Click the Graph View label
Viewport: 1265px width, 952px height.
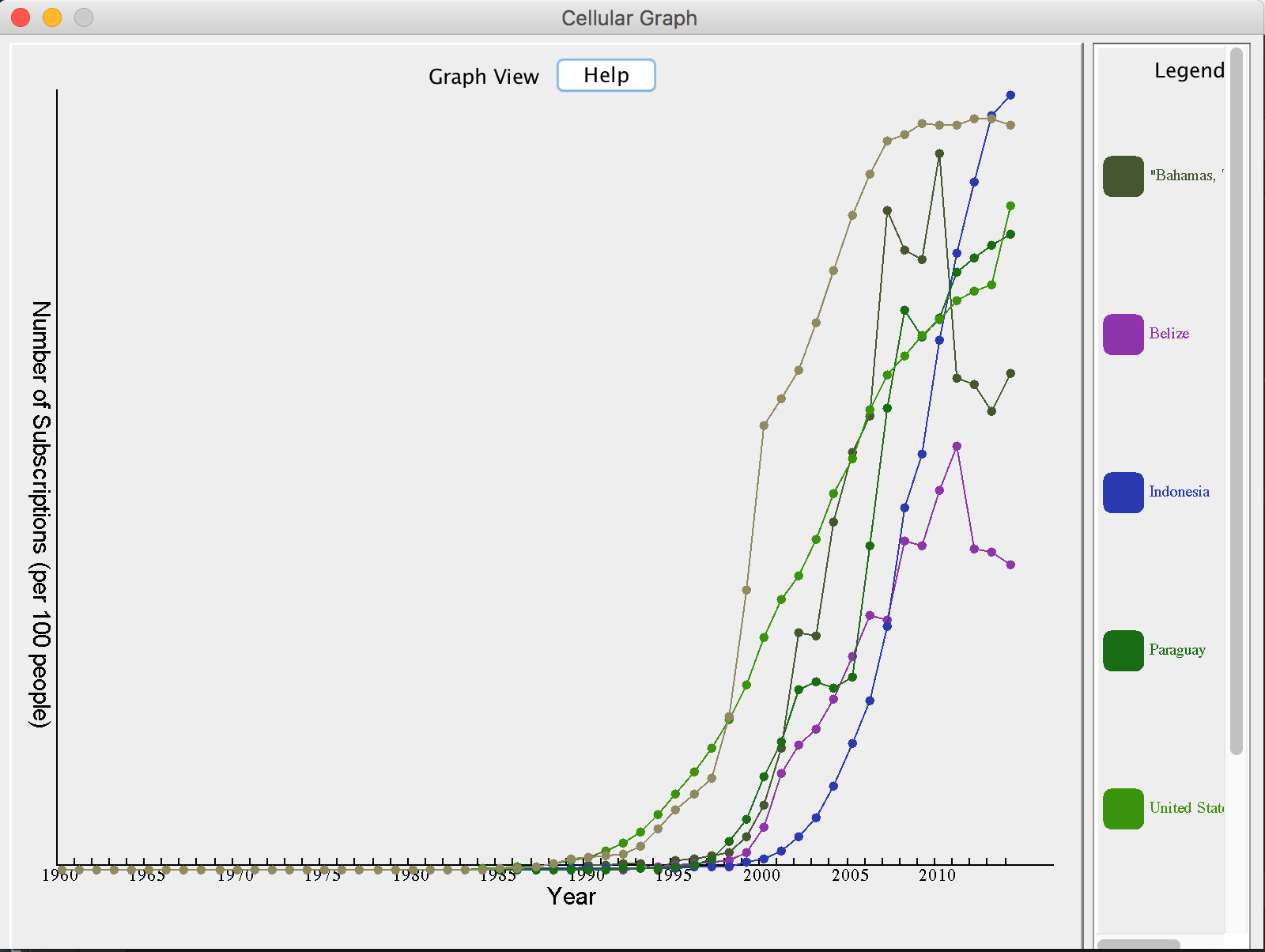click(484, 77)
